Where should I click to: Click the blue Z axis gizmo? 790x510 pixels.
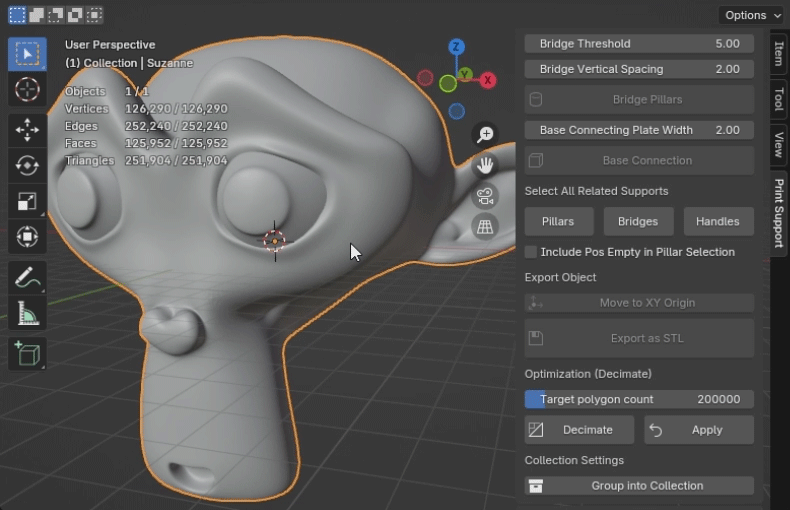tap(456, 47)
